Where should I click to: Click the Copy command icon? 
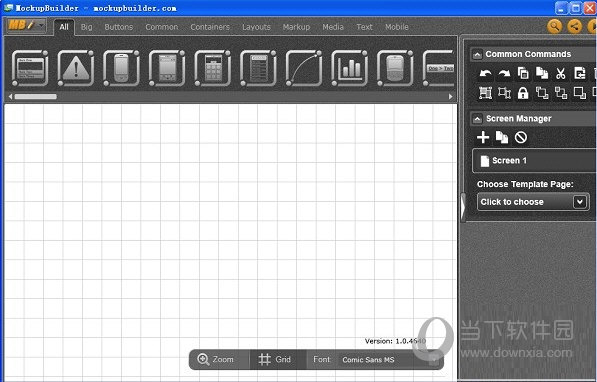pos(523,73)
